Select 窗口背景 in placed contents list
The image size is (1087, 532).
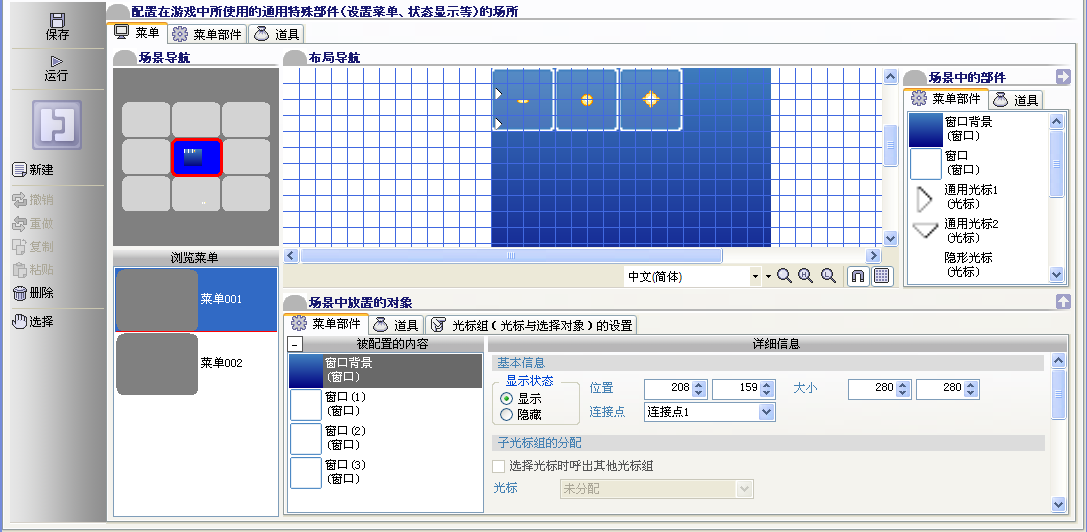coord(385,371)
